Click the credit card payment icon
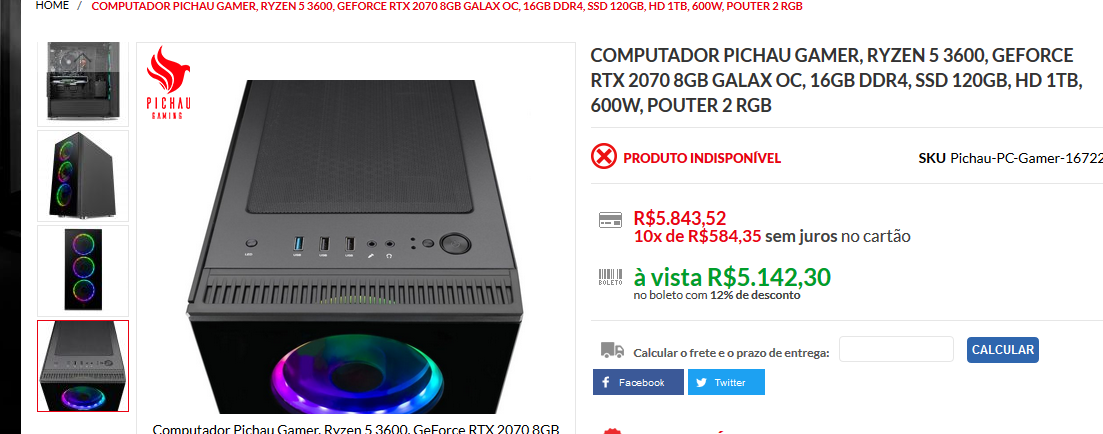 (610, 219)
